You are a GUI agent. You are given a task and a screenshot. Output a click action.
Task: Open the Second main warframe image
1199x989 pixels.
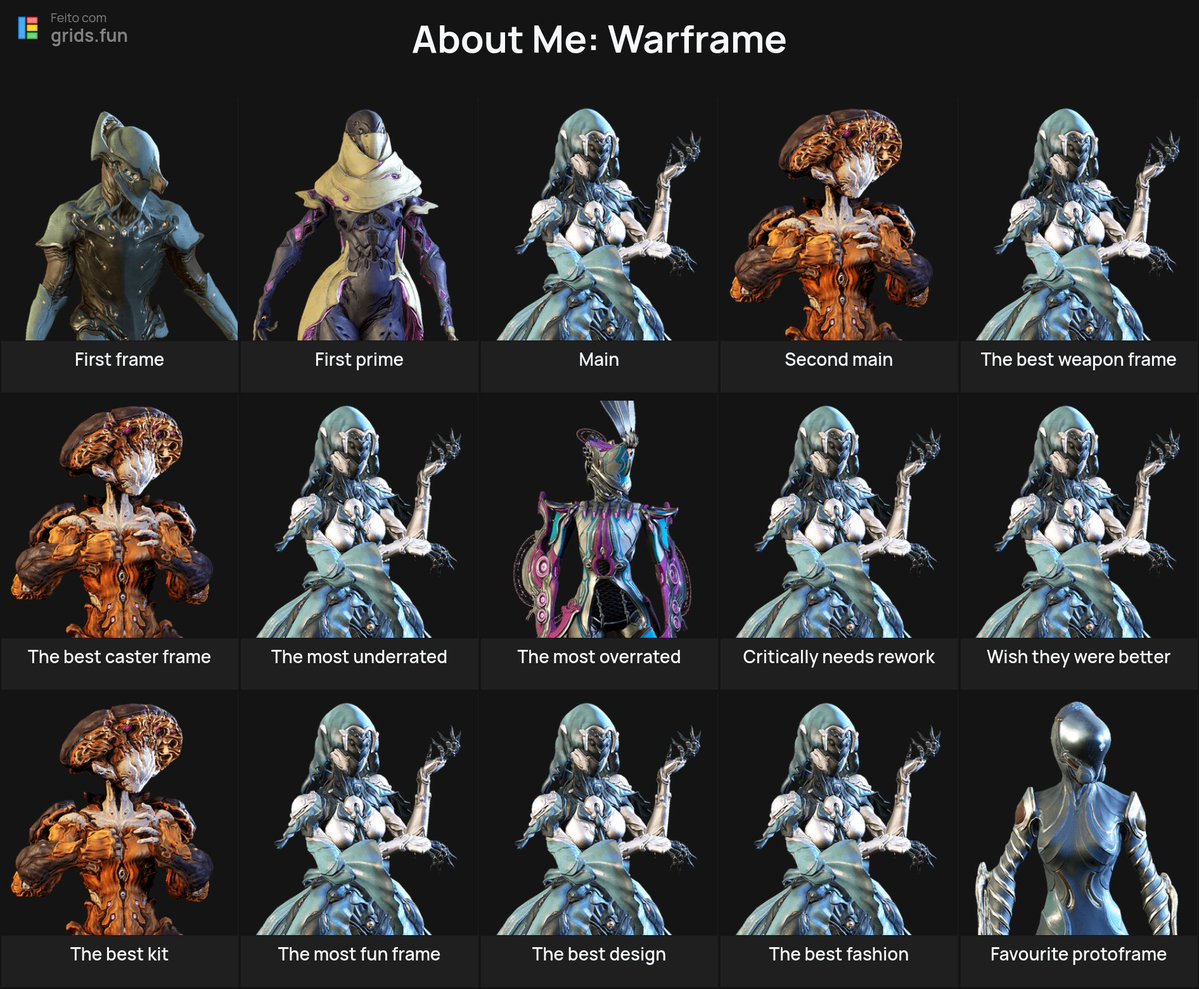pyautogui.click(x=839, y=220)
